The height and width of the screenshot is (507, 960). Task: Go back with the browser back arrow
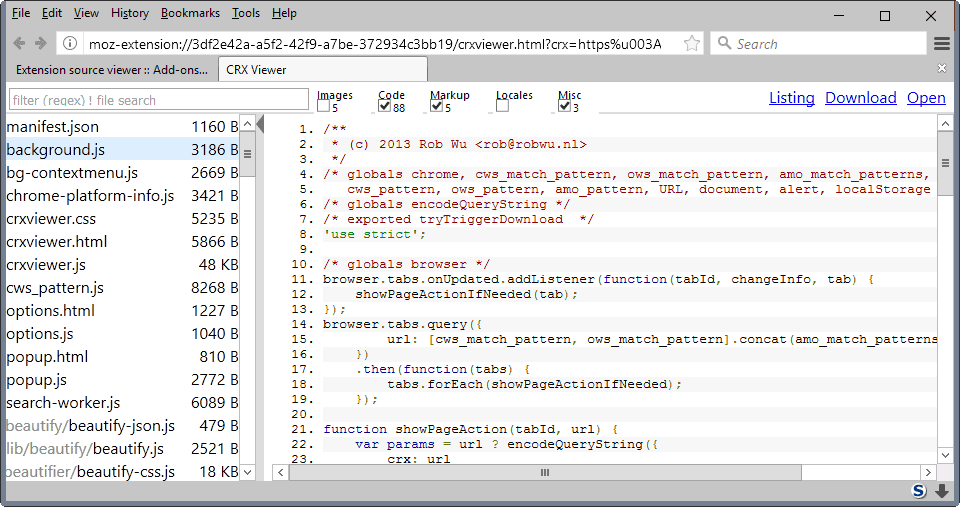coord(19,43)
